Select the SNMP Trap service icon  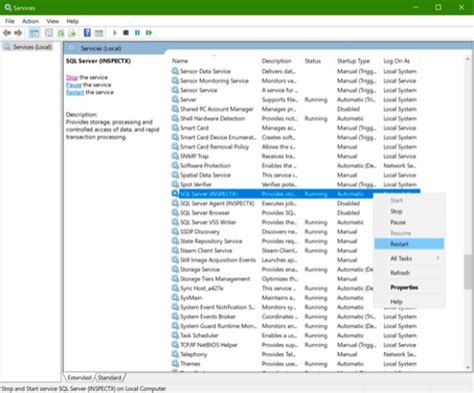[175, 156]
